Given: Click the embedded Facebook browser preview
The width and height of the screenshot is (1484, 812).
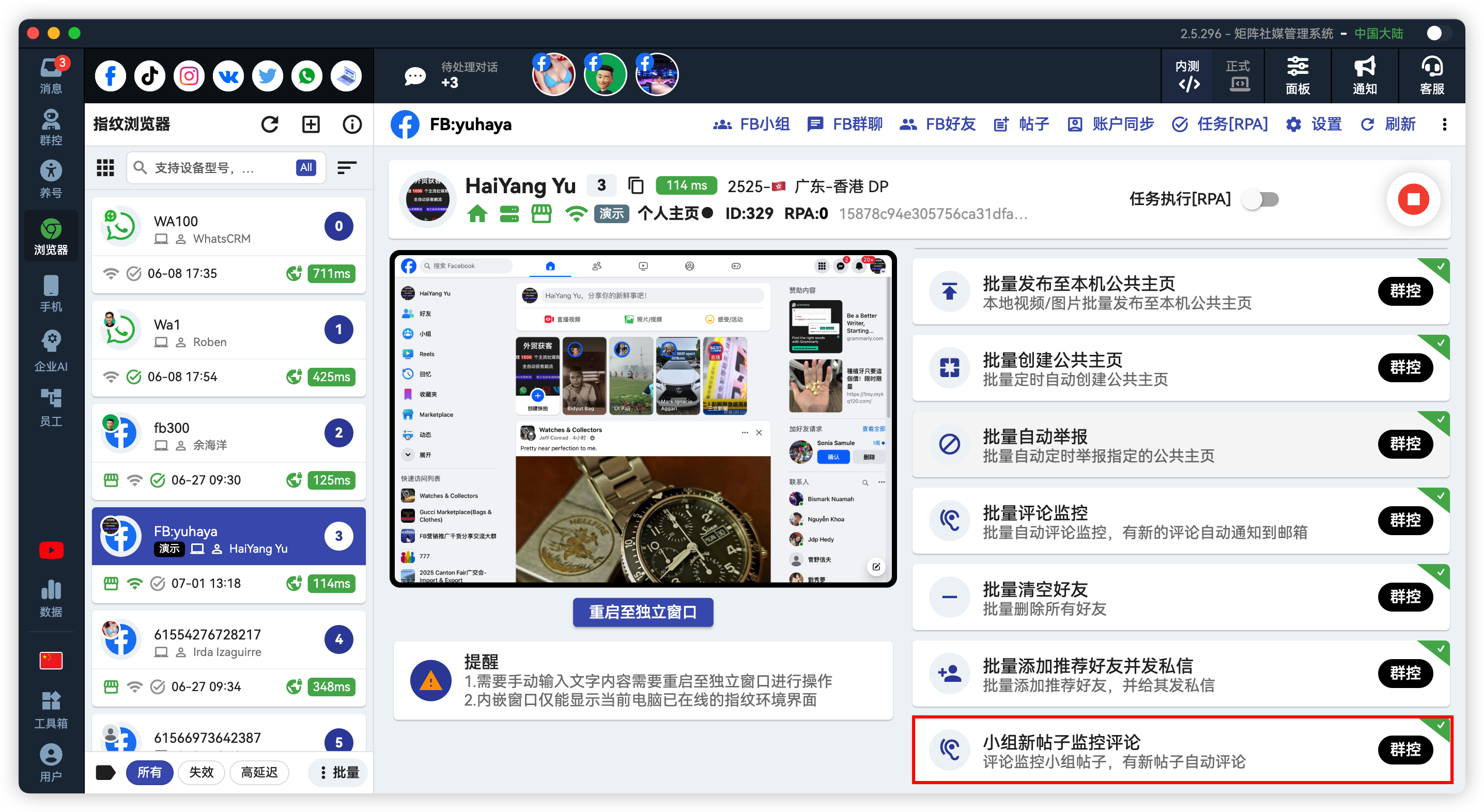Looking at the screenshot, I should (x=643, y=419).
